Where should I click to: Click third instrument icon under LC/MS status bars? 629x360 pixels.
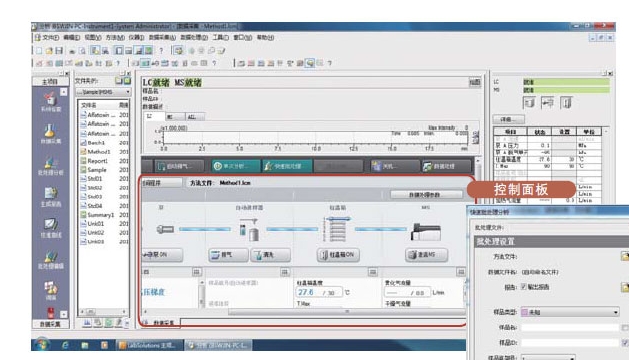point(566,103)
